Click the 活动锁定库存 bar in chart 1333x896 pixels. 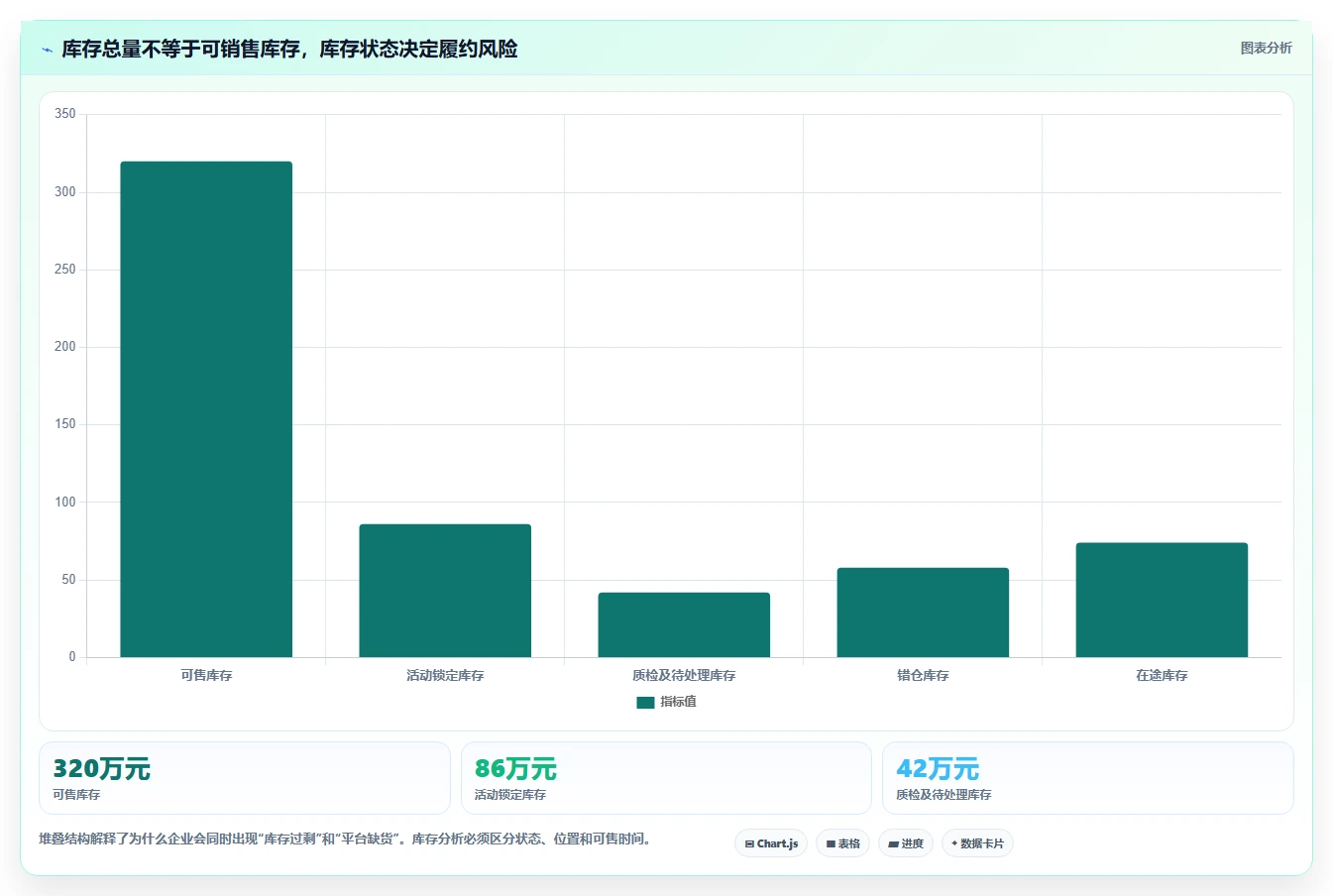pyautogui.click(x=445, y=591)
